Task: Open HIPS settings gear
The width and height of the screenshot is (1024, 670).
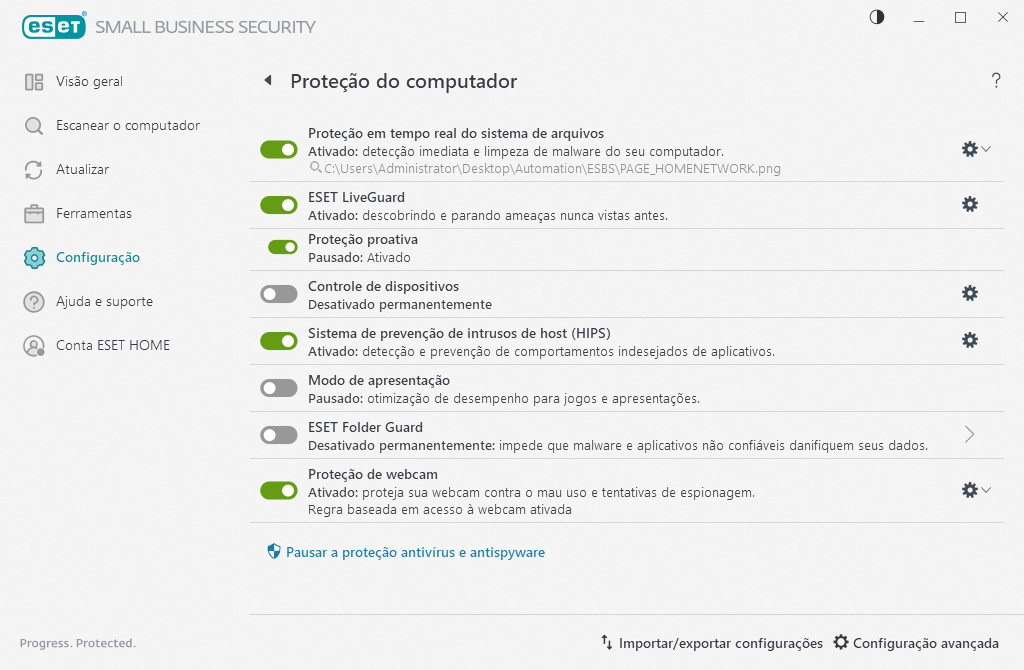Action: 969,340
